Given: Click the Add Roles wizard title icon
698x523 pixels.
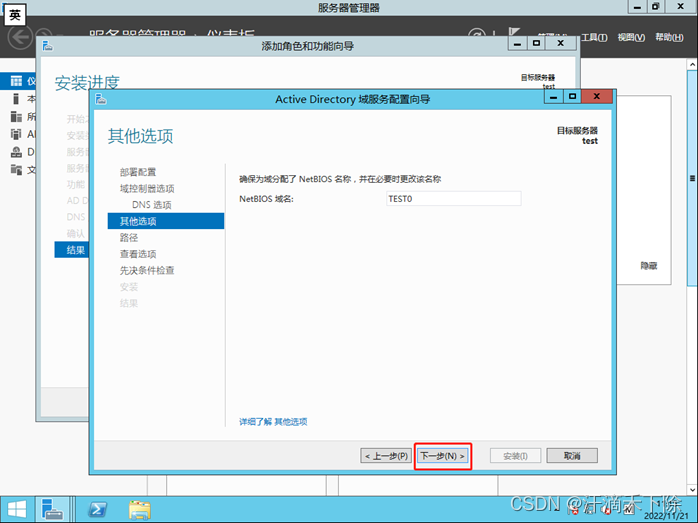Looking at the screenshot, I should (x=48, y=45).
